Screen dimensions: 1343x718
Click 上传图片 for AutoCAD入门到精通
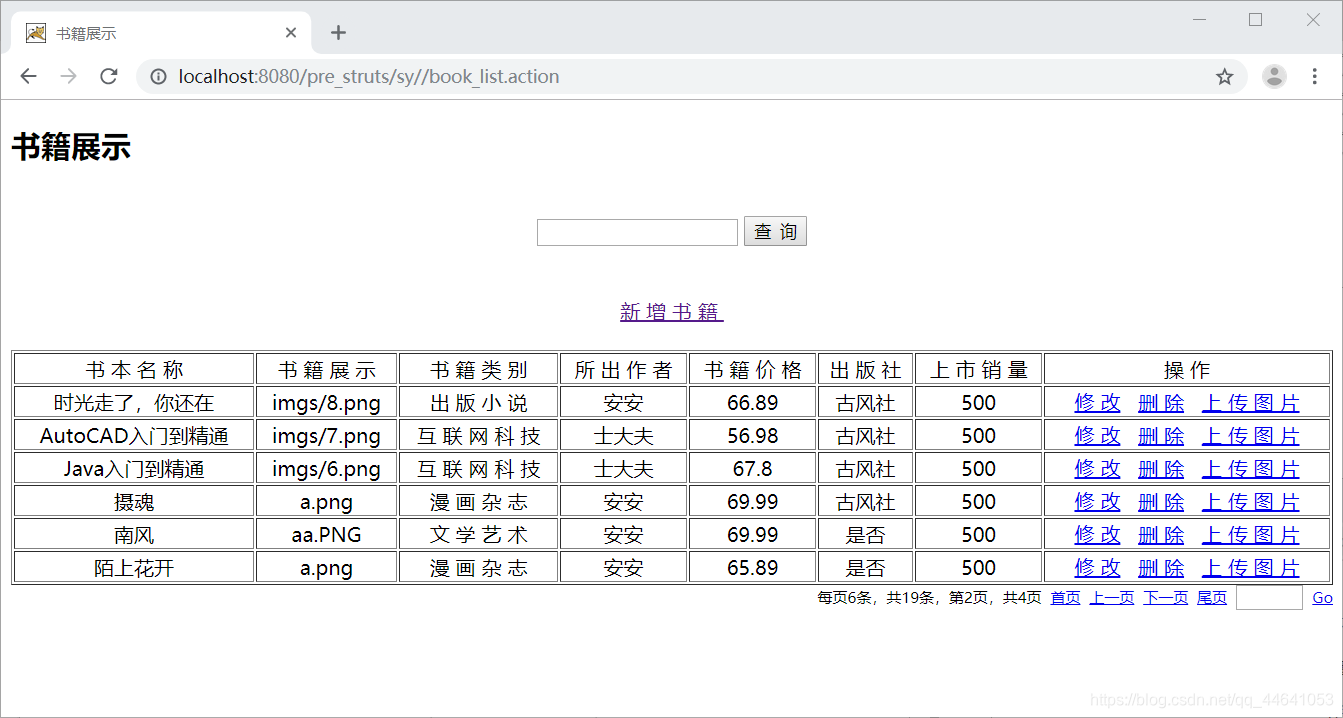click(1251, 436)
